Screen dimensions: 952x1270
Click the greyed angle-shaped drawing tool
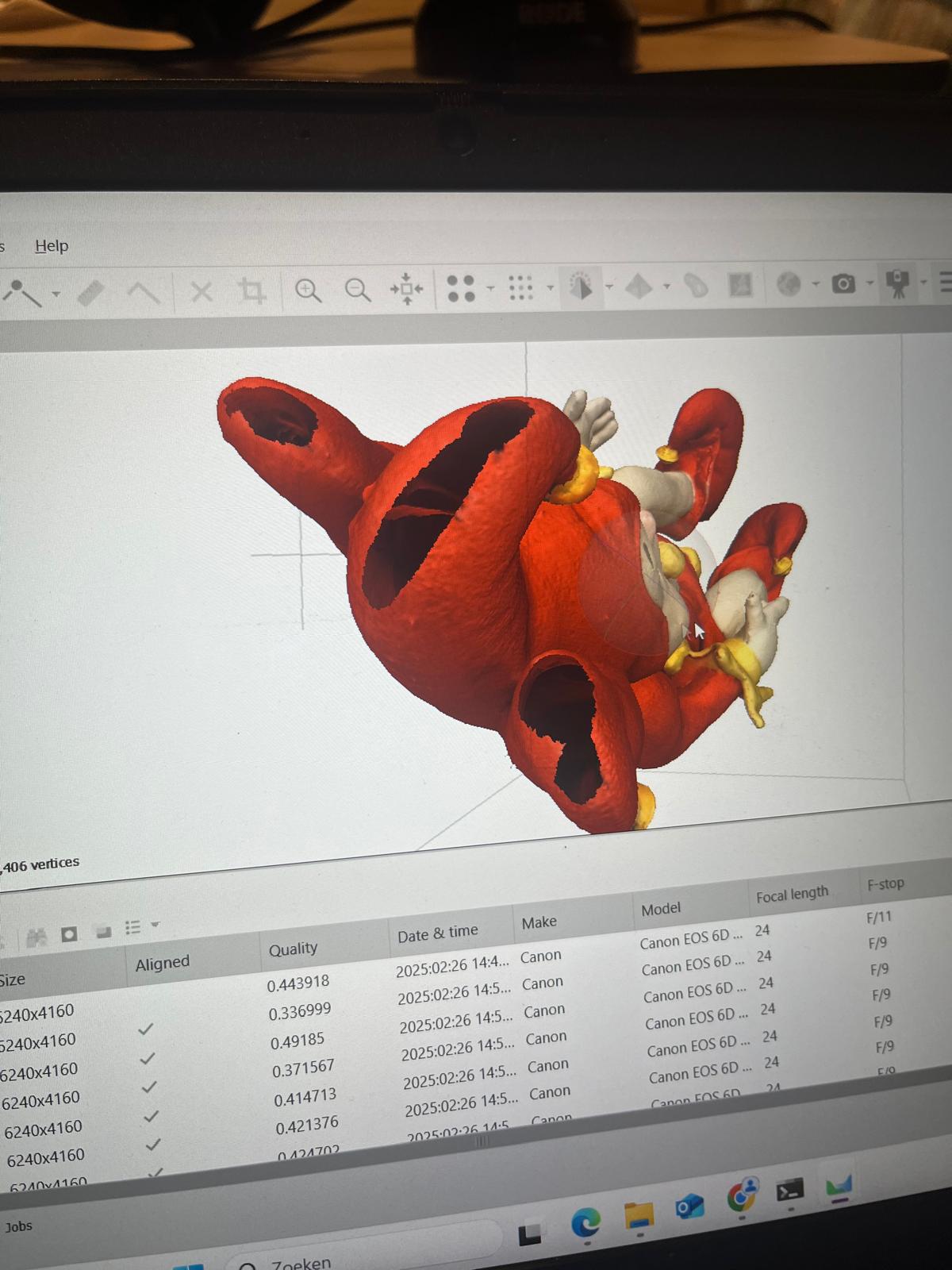pos(144,292)
